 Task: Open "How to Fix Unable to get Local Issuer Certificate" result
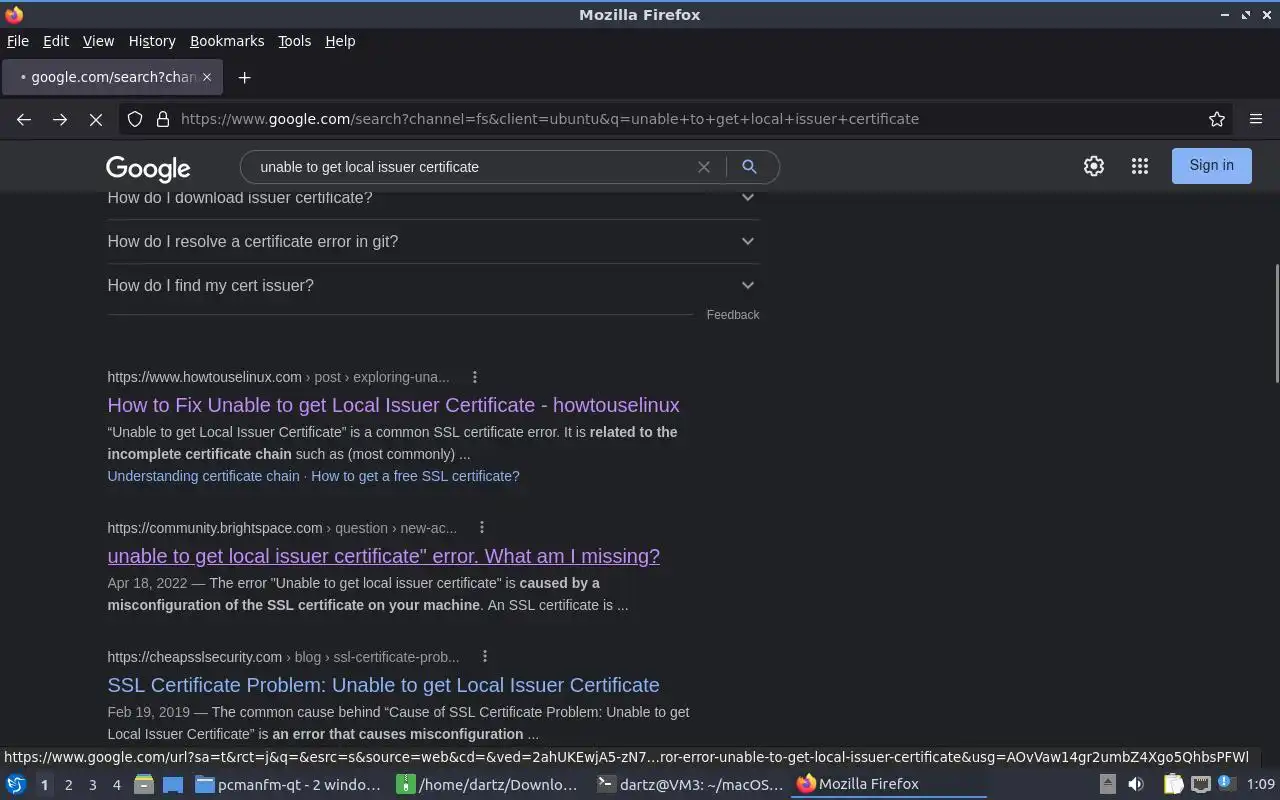point(393,405)
